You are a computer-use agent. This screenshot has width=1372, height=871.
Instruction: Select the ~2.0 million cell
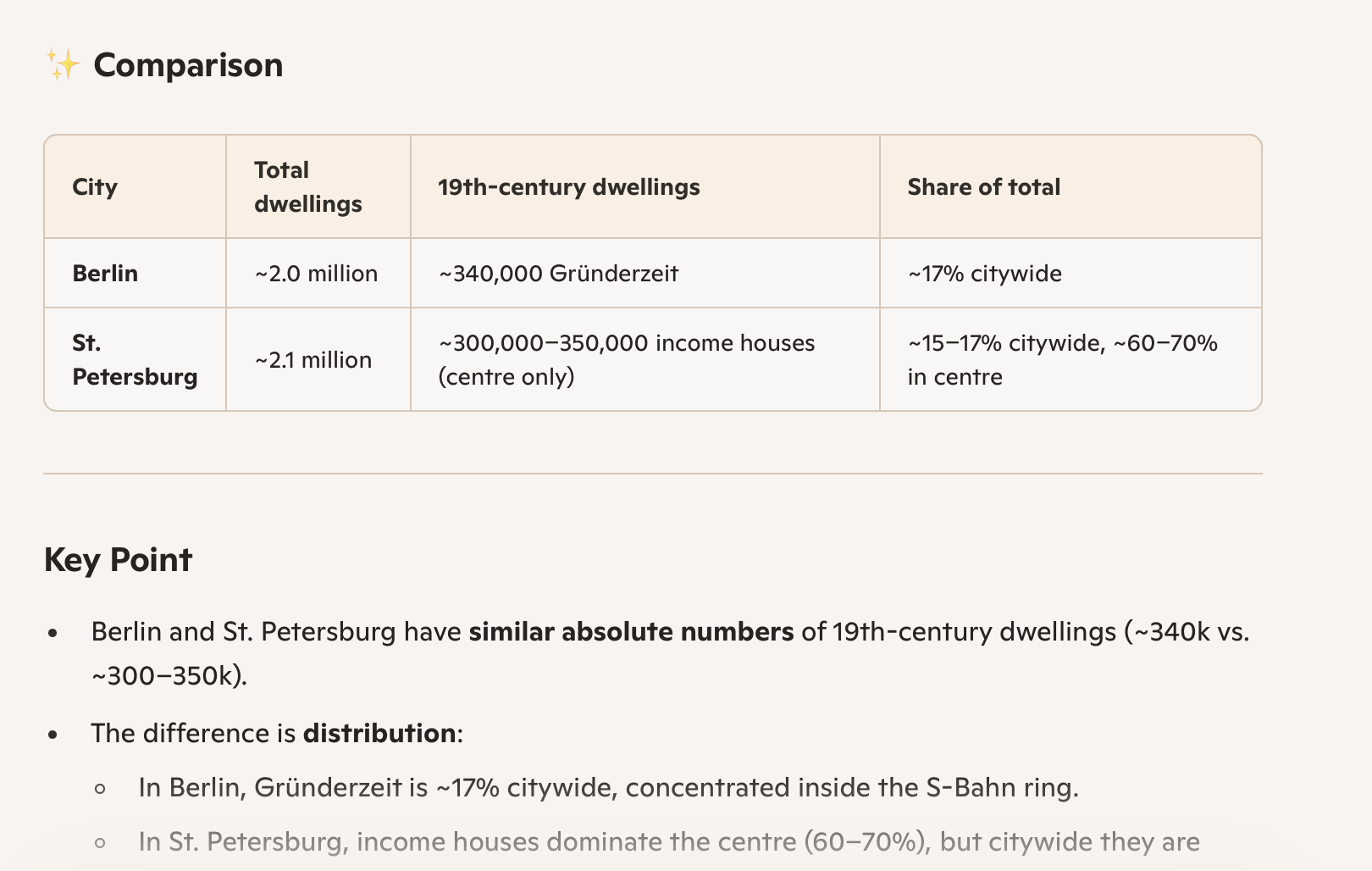coord(316,274)
